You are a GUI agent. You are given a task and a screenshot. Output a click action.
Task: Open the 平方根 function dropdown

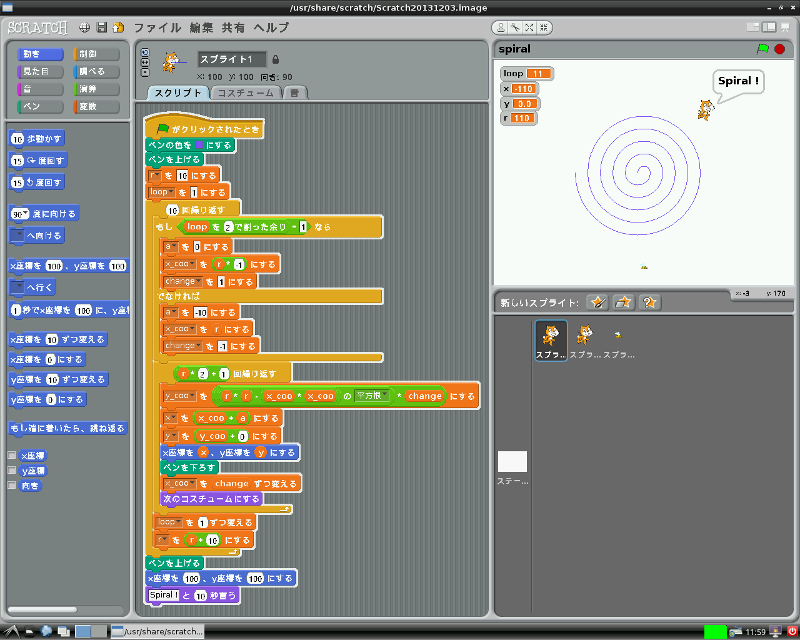coord(372,396)
